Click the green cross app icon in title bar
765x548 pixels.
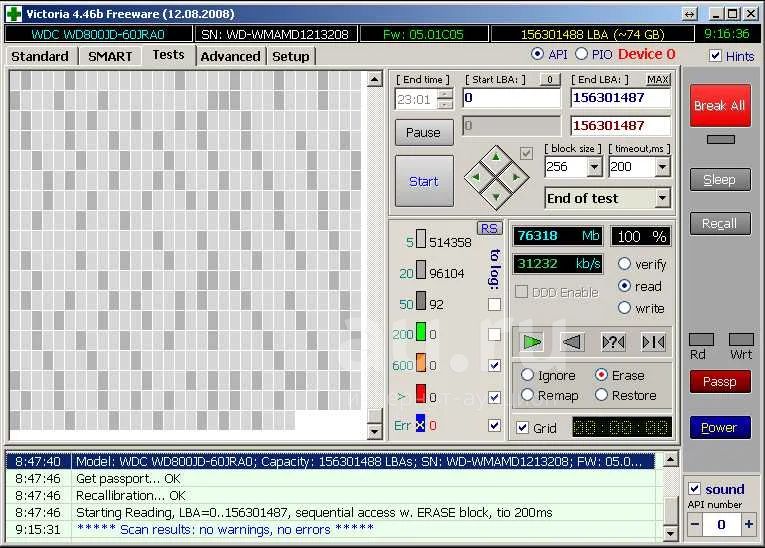coord(13,14)
